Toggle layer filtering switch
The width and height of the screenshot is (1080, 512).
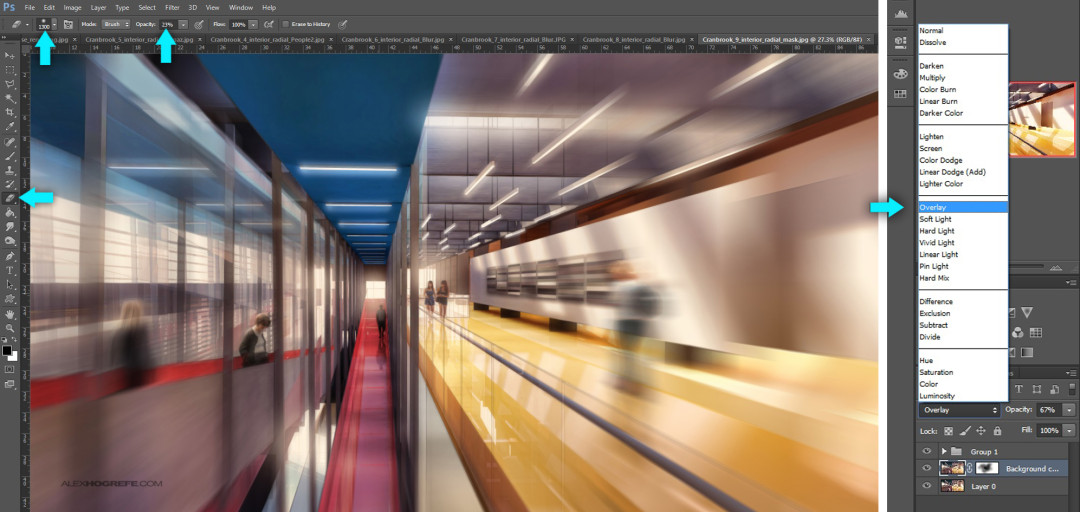point(1072,390)
